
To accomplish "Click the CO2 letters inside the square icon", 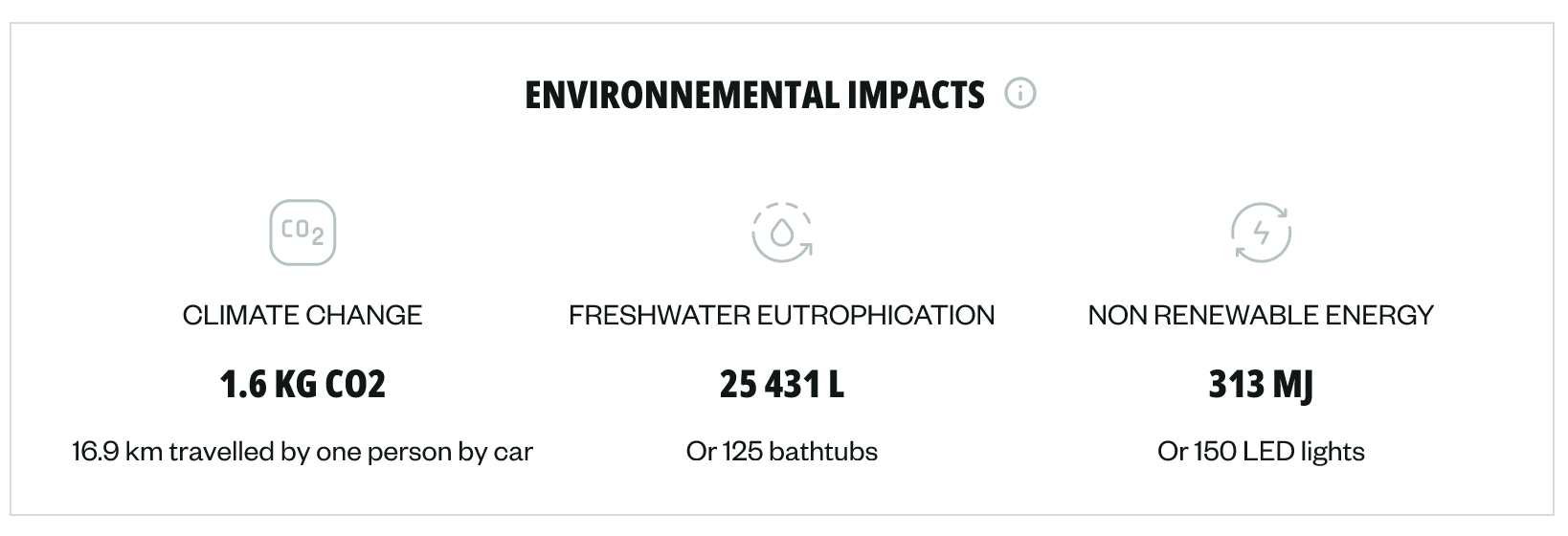I will tap(302, 232).
